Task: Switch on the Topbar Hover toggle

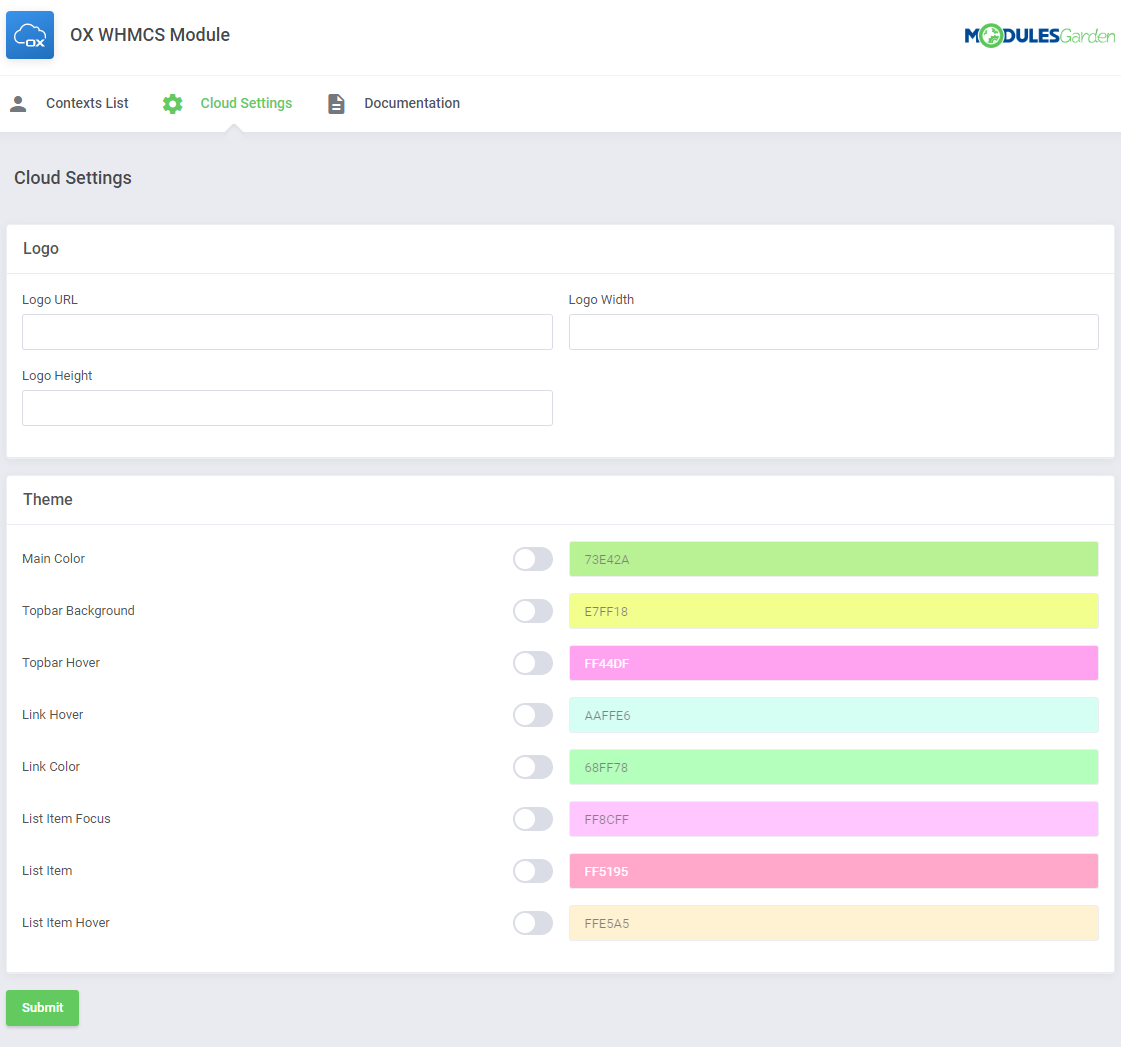Action: [x=533, y=663]
